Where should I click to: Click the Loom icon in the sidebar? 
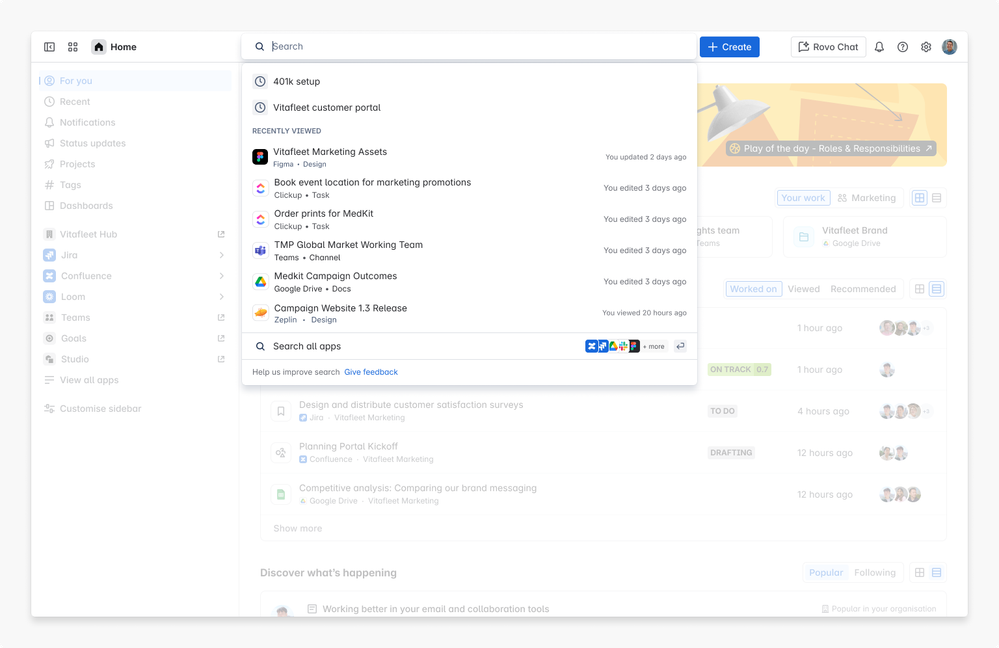tap(49, 297)
